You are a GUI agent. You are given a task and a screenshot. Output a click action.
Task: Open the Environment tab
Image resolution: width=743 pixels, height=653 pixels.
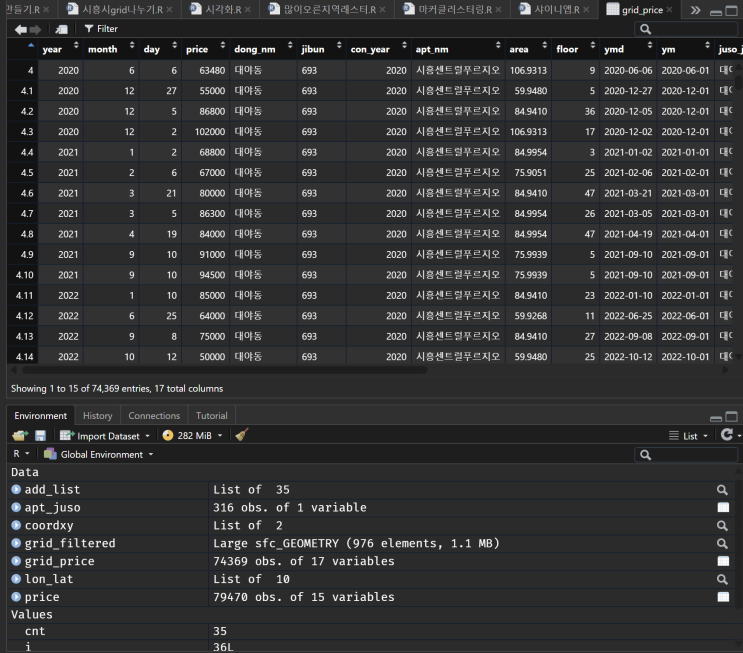[x=41, y=416]
